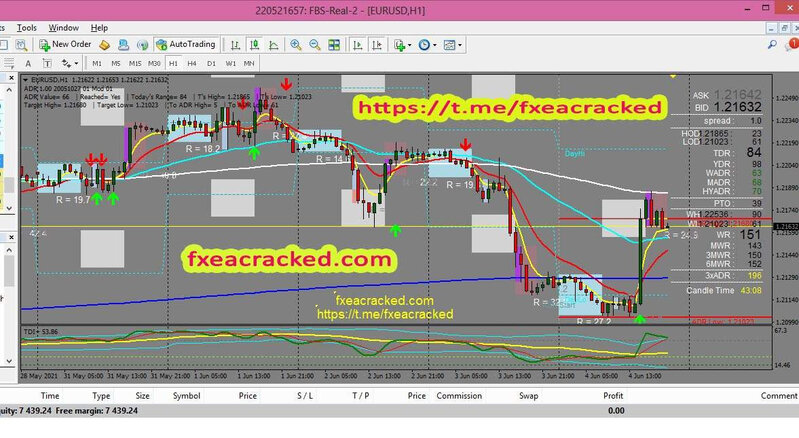Click the lower left panel scrollbar thumb
Screen dimensions: 799x438
click(x=9, y=271)
